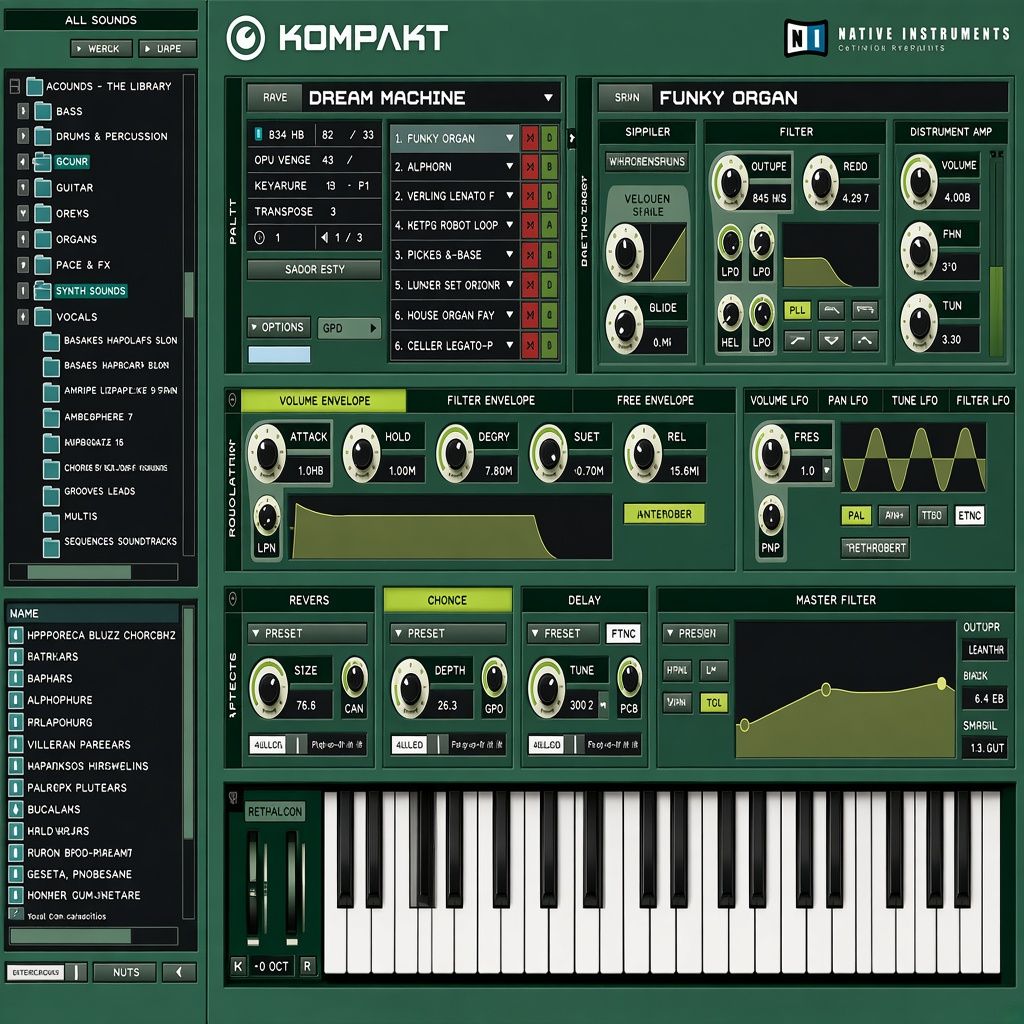Screen dimensions: 1024x1024
Task: Click the SADOR ESTY button
Action: [314, 269]
